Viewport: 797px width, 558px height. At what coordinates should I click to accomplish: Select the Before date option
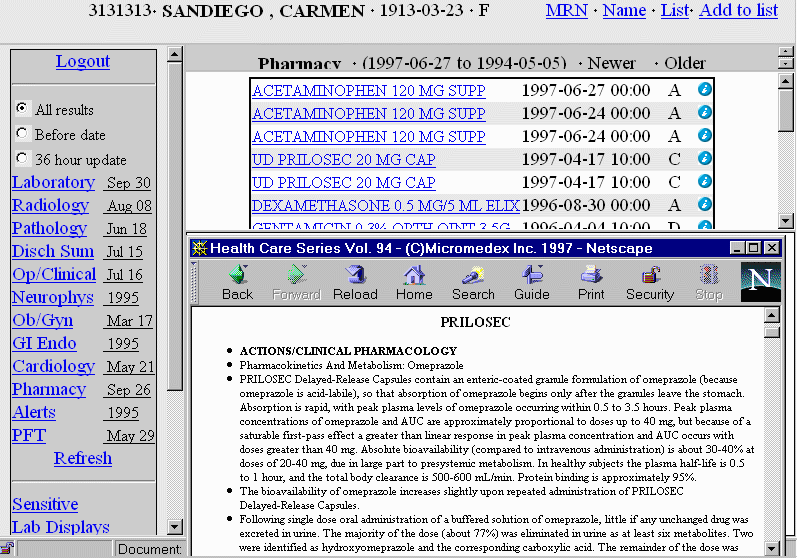coord(23,133)
